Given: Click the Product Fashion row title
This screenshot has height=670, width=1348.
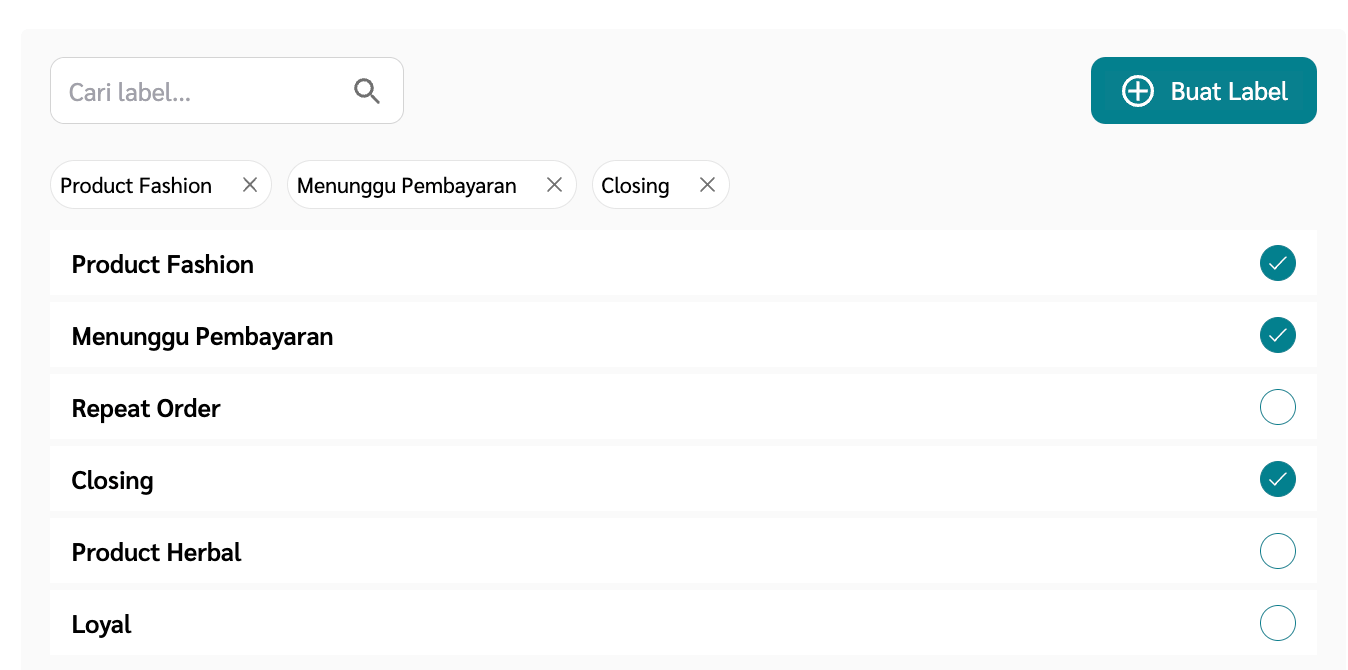Looking at the screenshot, I should [x=162, y=264].
